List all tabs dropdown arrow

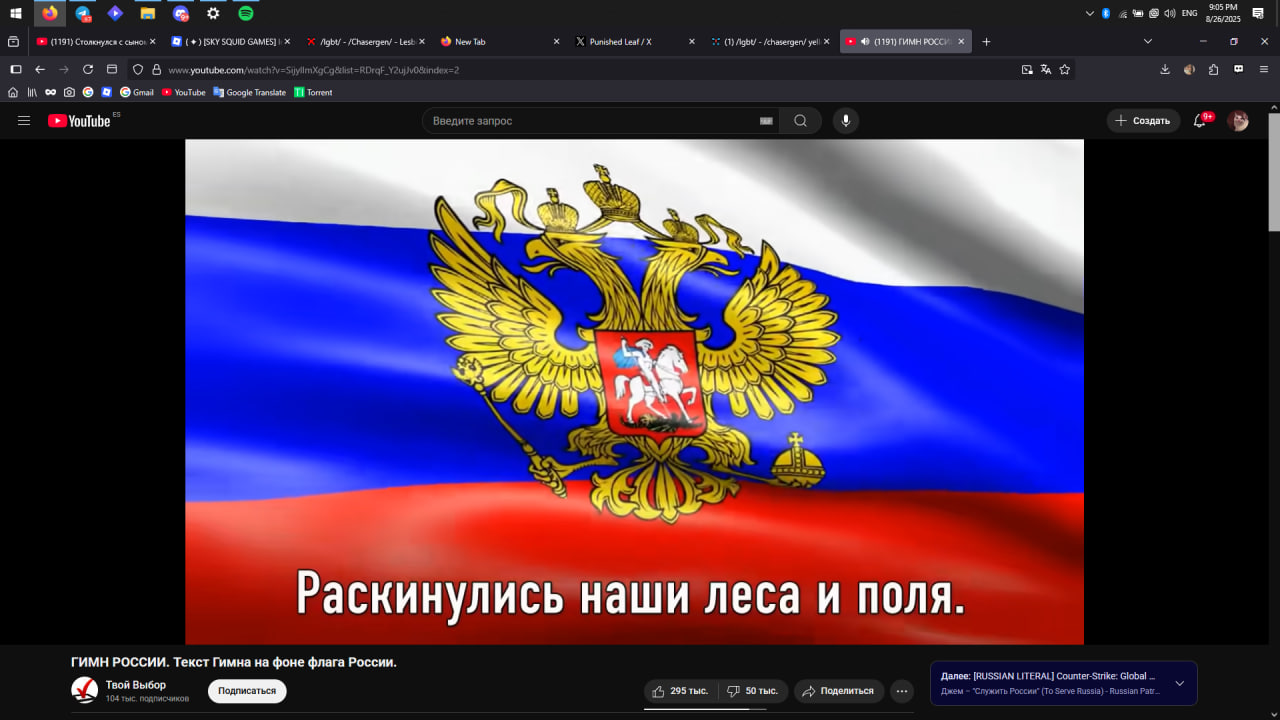[x=1148, y=42]
